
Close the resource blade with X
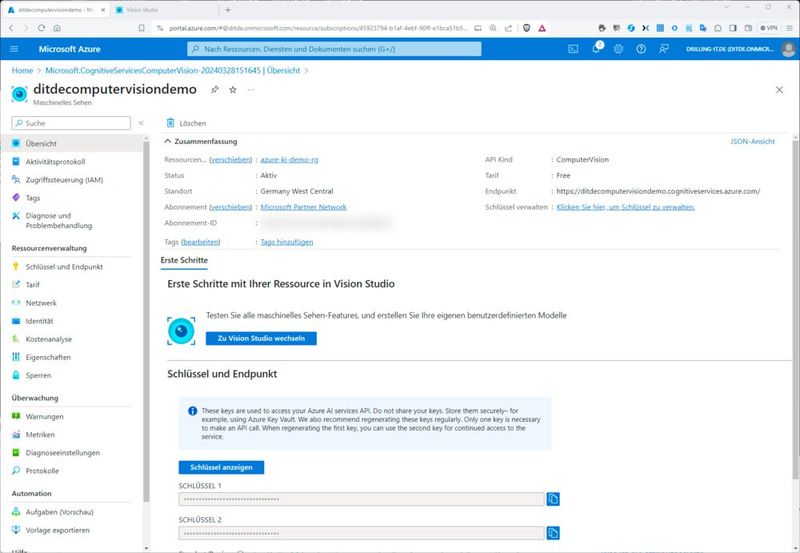tap(779, 90)
